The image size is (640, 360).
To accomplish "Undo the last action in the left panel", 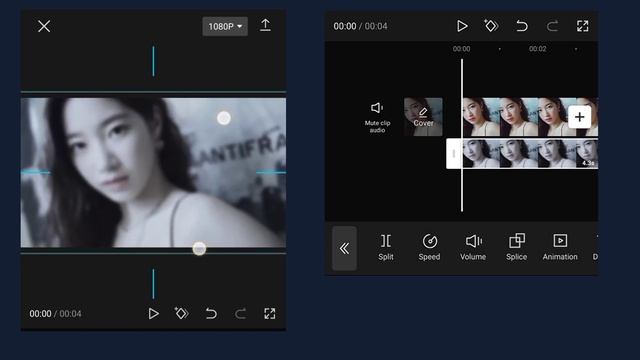I will 211,313.
